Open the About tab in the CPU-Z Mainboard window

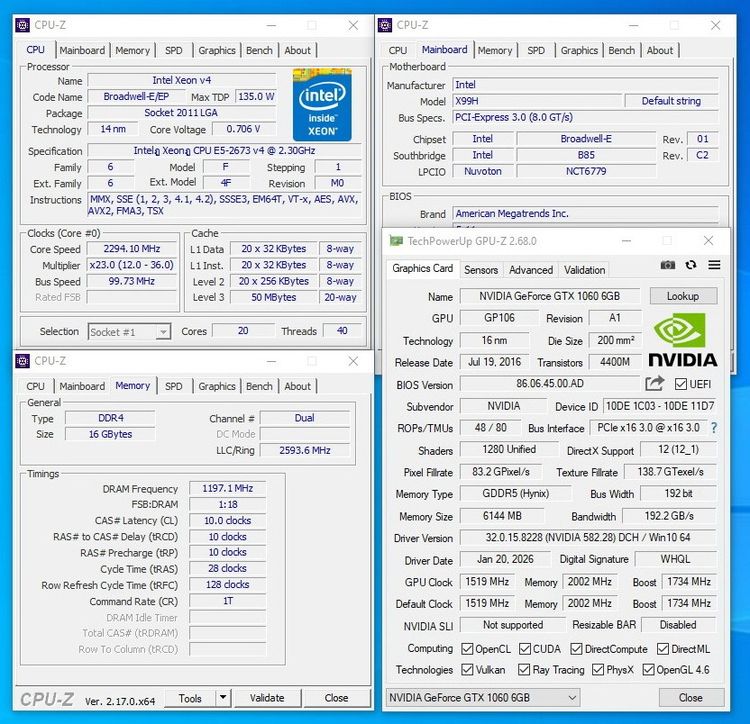[x=660, y=50]
